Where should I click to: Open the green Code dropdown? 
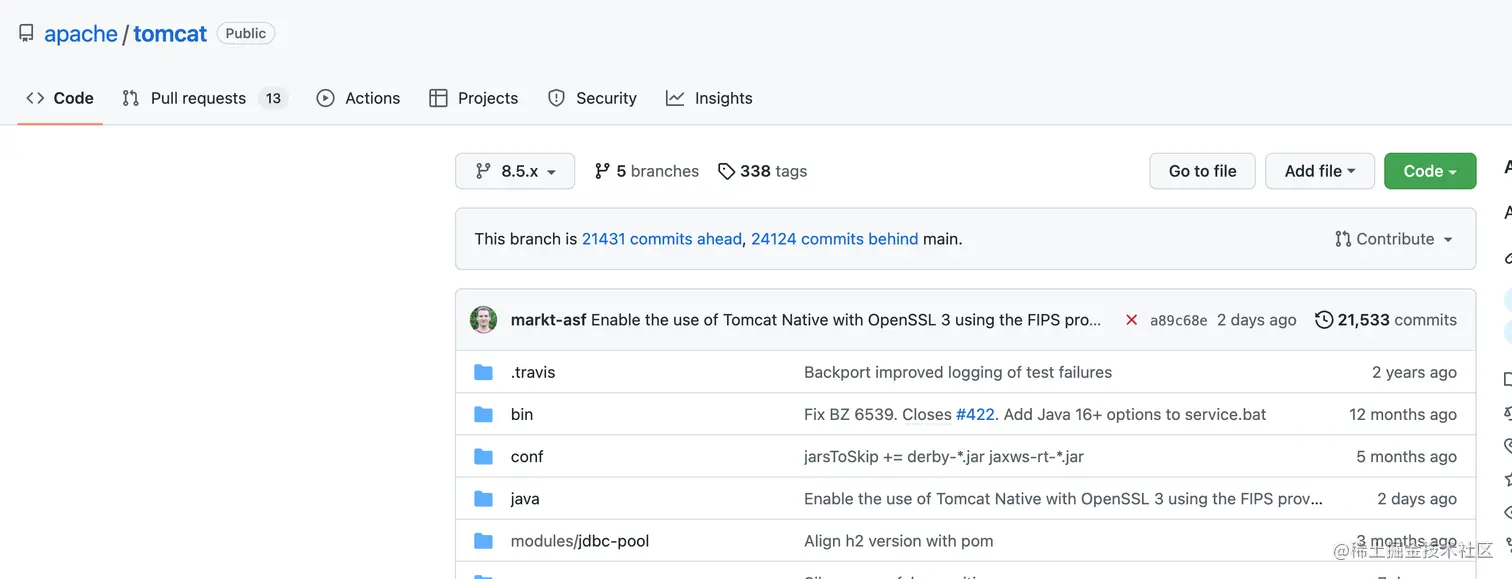point(1429,171)
